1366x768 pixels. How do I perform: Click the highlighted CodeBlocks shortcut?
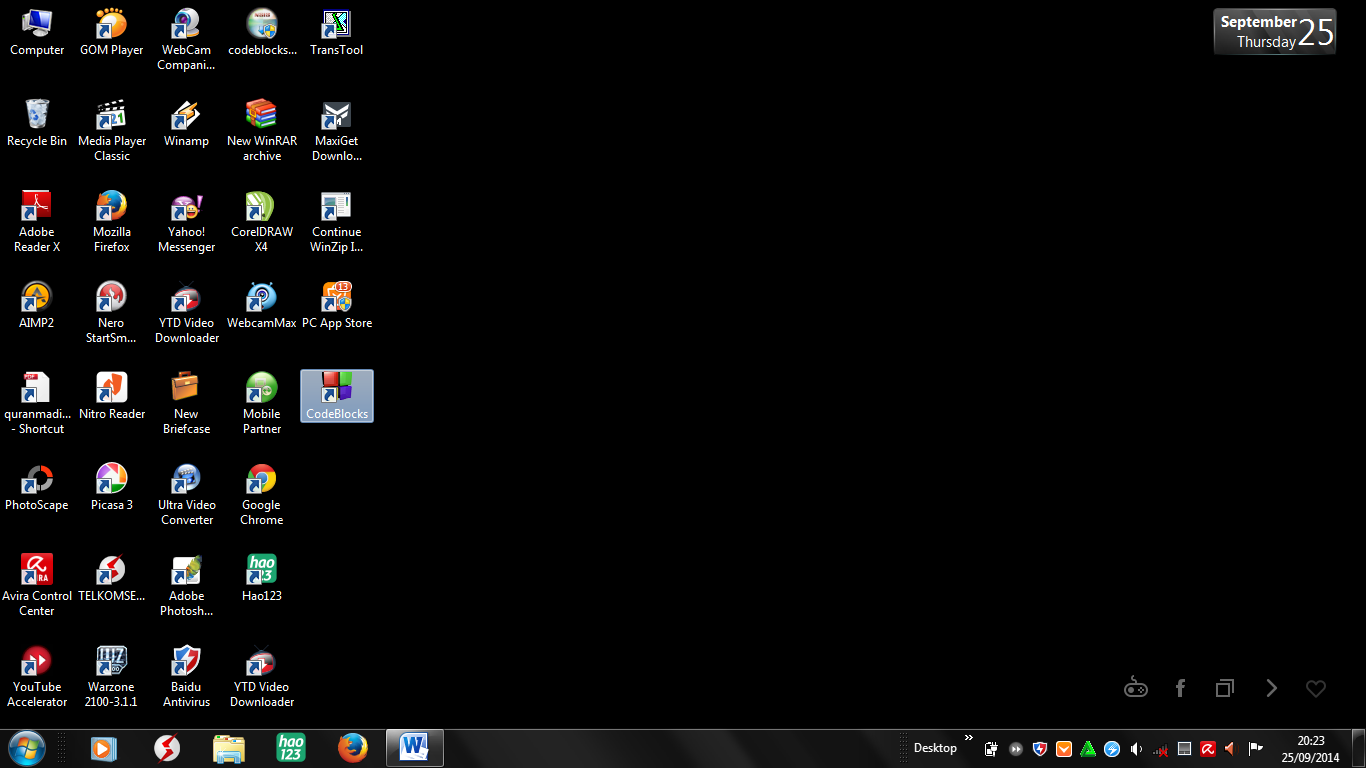(x=337, y=396)
